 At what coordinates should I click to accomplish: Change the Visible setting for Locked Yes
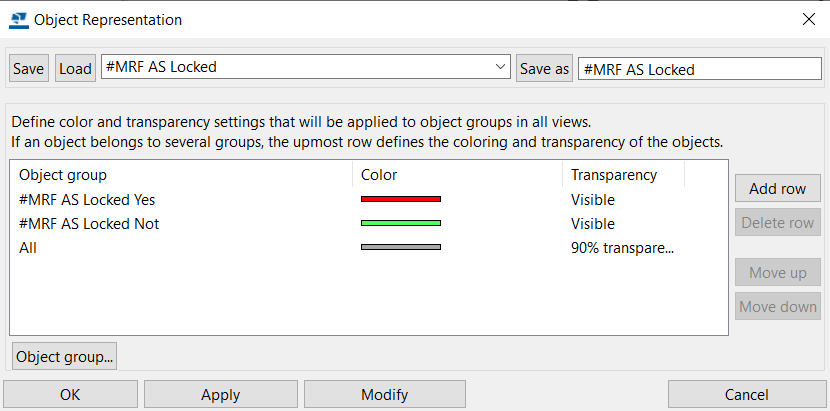point(593,200)
